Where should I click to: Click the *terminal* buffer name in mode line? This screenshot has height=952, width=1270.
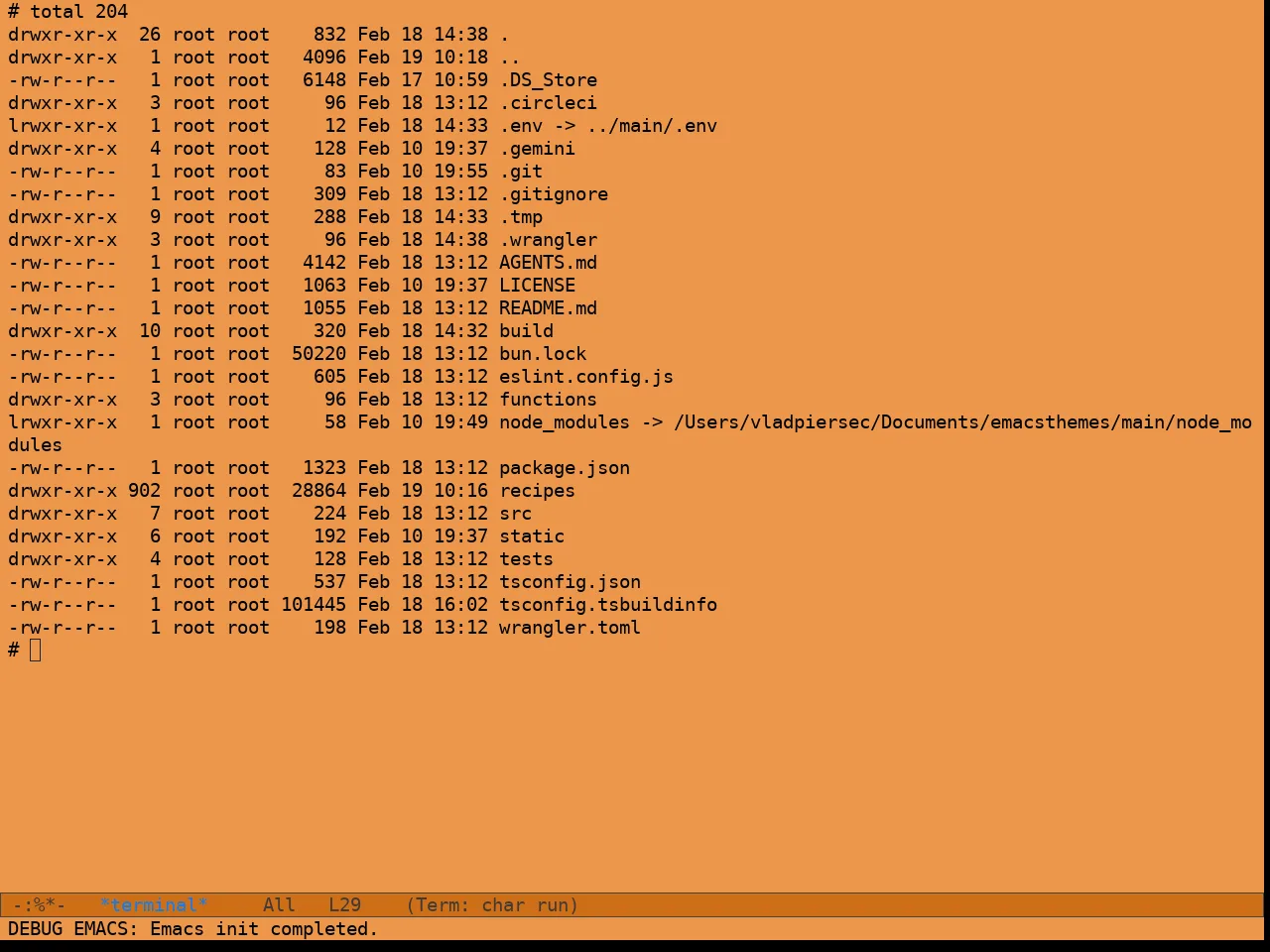point(154,905)
